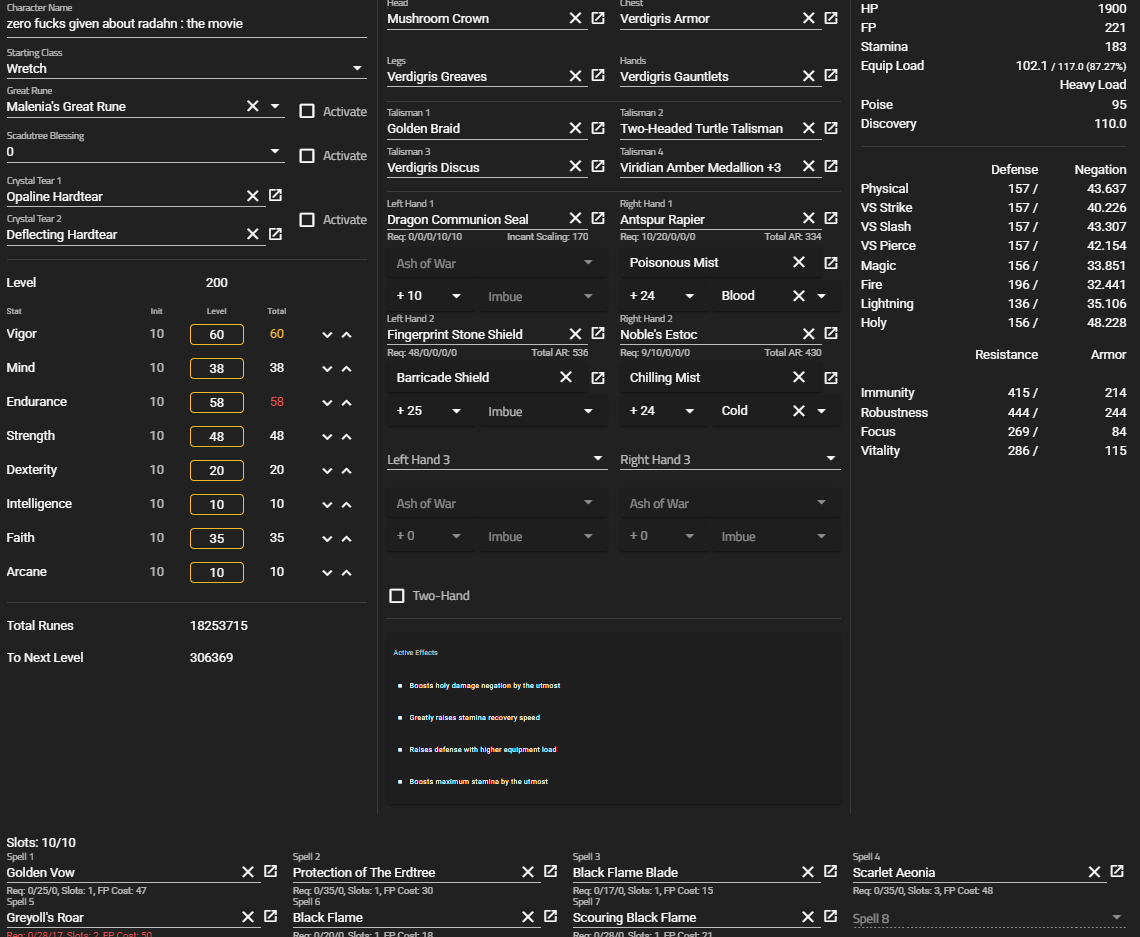Image resolution: width=1140 pixels, height=937 pixels.
Task: Open the Left Hand 3 weapon dropdown
Action: [x=497, y=459]
